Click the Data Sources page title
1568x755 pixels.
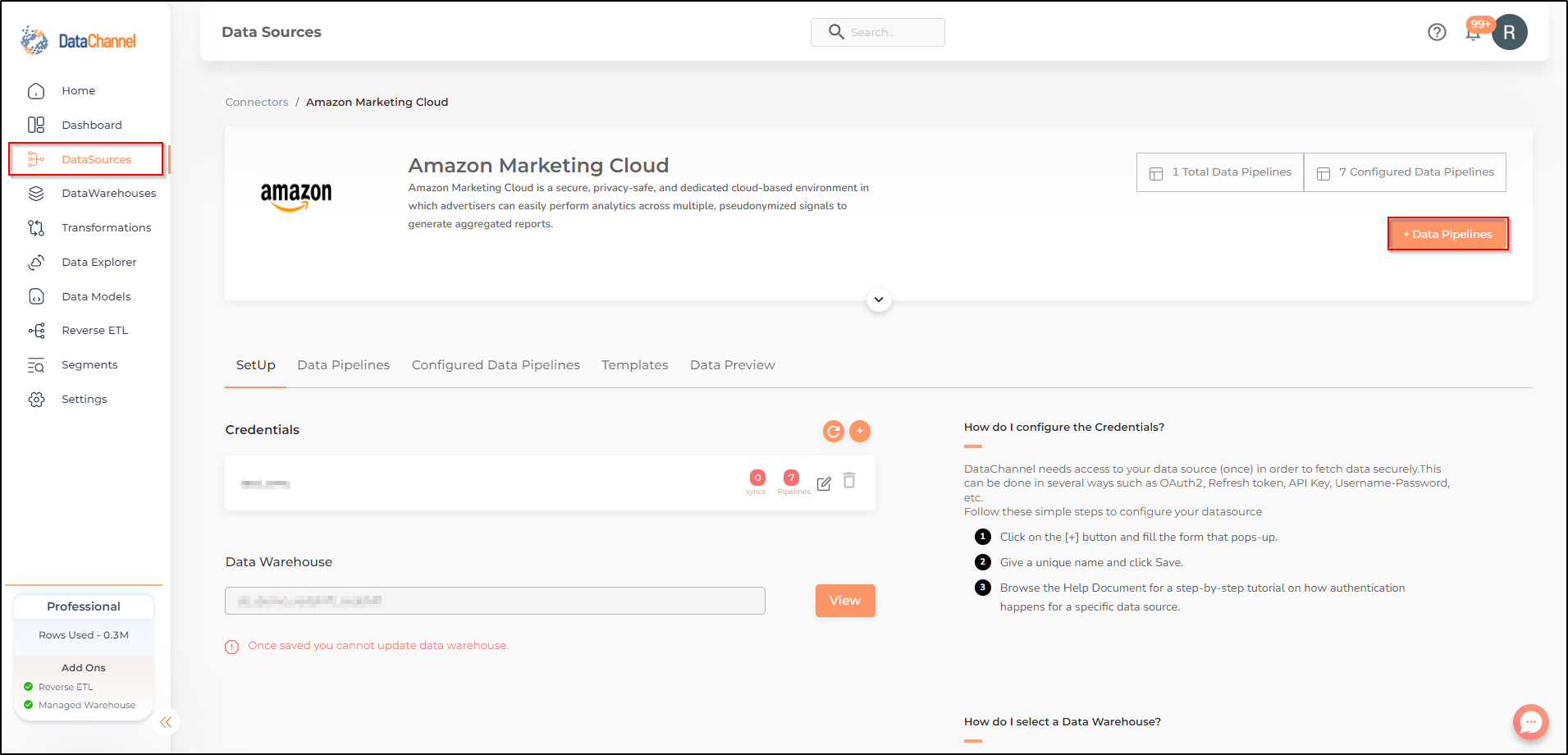272,32
